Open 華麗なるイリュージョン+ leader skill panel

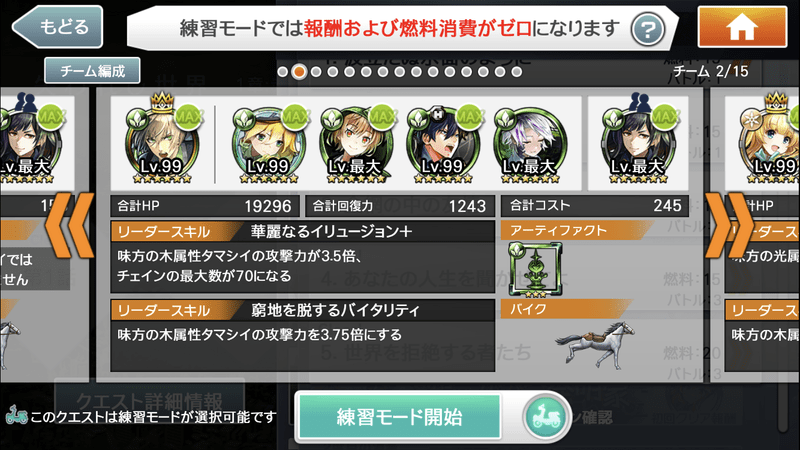coord(303,257)
